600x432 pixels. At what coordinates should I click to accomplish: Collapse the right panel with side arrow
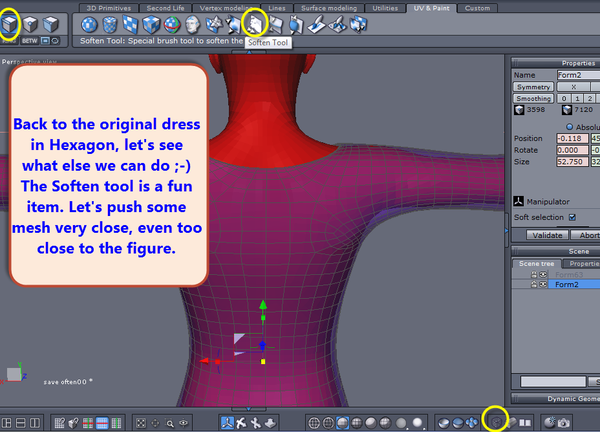[507, 231]
